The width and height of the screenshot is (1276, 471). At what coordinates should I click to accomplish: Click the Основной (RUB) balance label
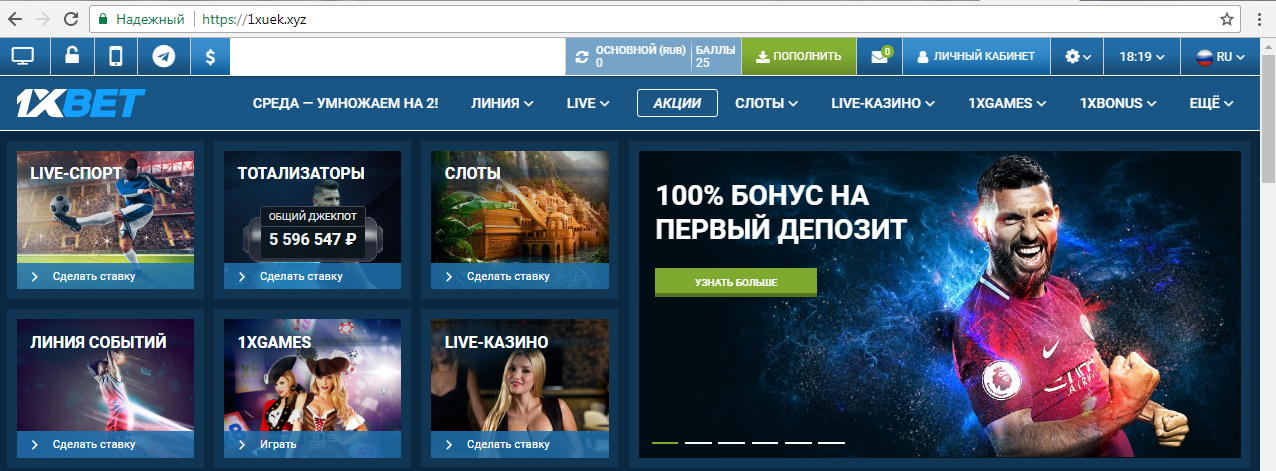click(x=640, y=49)
